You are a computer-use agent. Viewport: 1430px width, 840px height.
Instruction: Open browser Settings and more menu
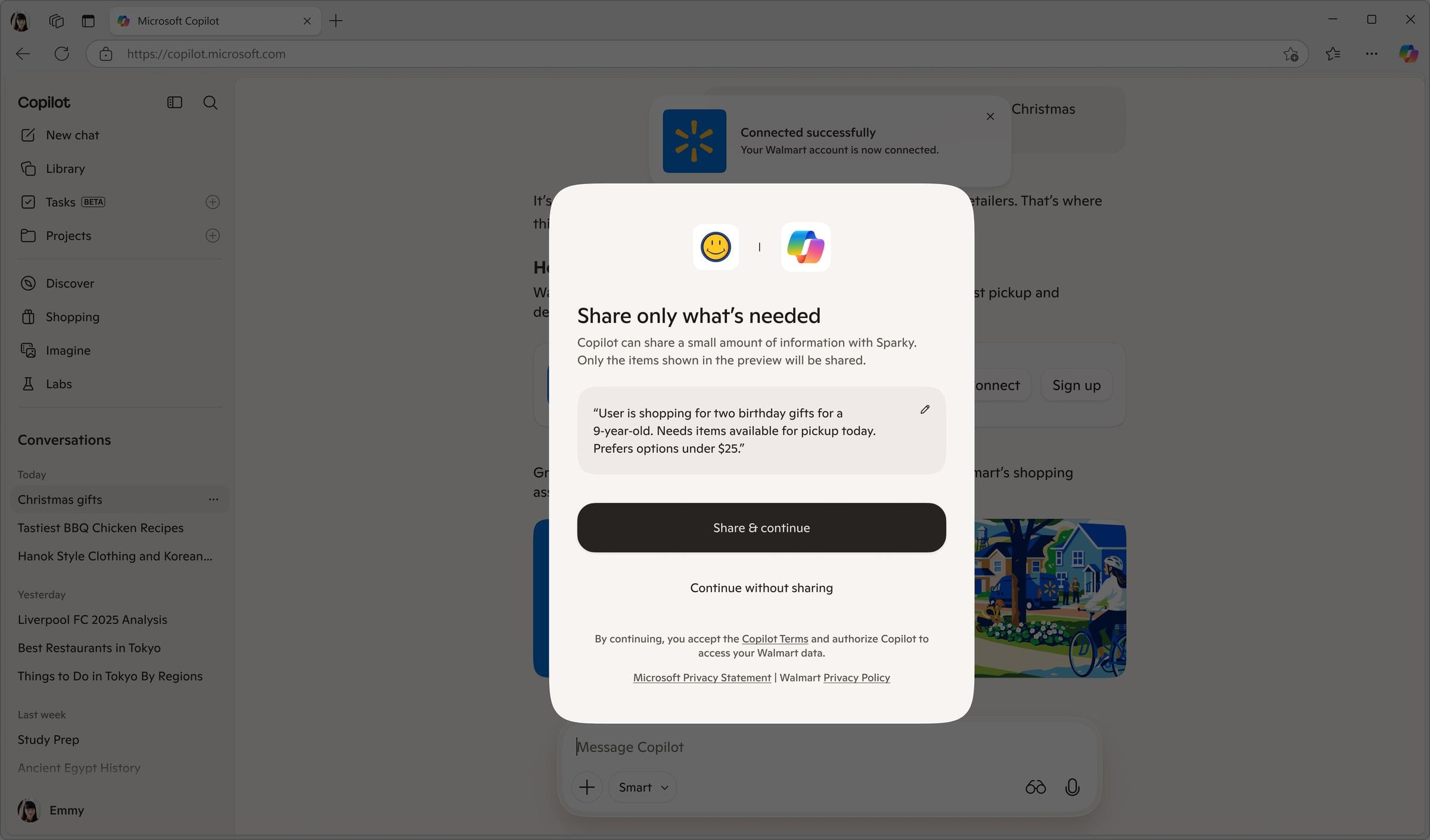pos(1372,54)
